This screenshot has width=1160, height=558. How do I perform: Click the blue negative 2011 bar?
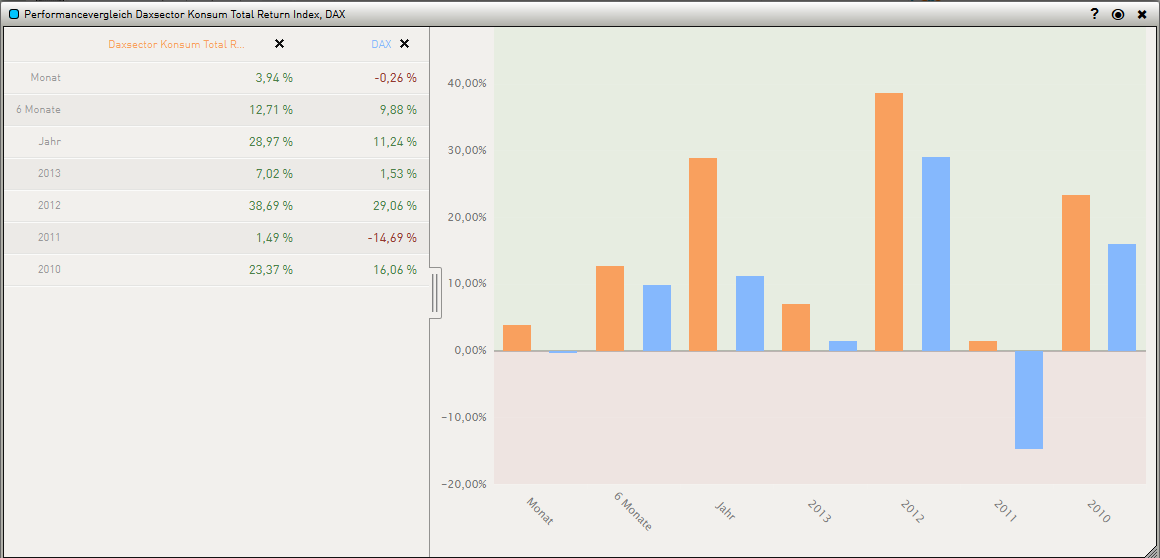click(1029, 400)
